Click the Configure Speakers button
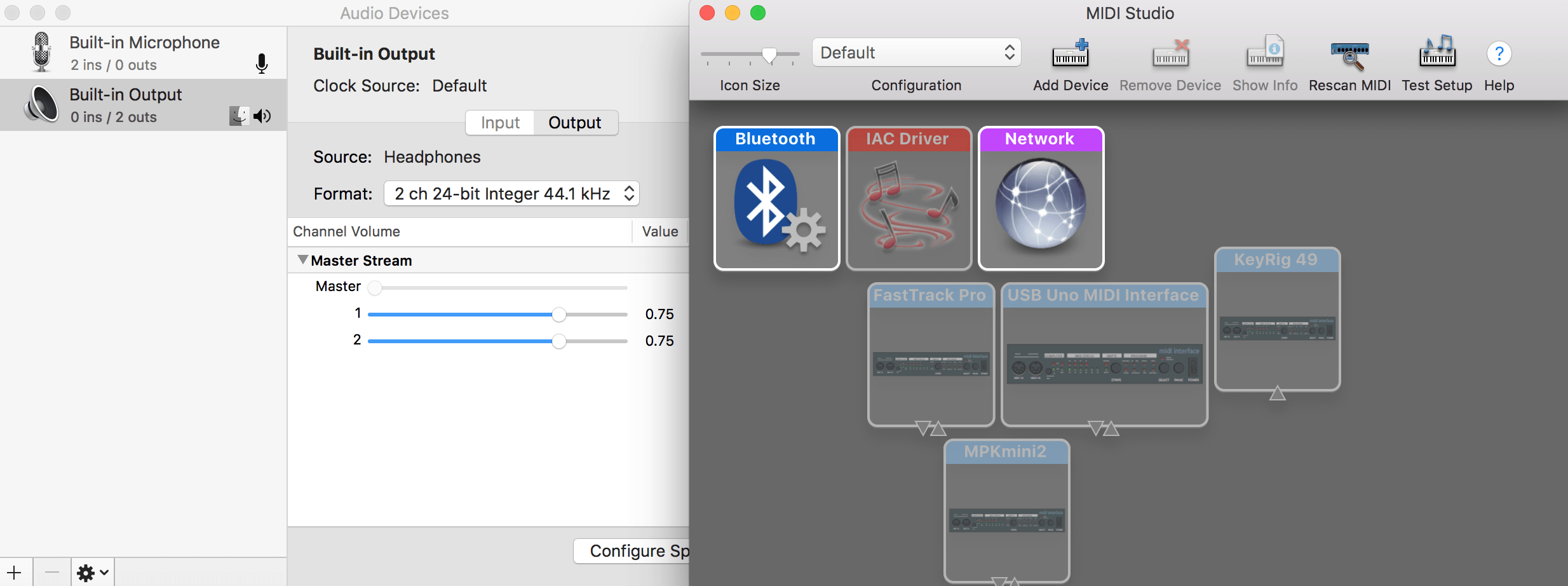 click(632, 551)
